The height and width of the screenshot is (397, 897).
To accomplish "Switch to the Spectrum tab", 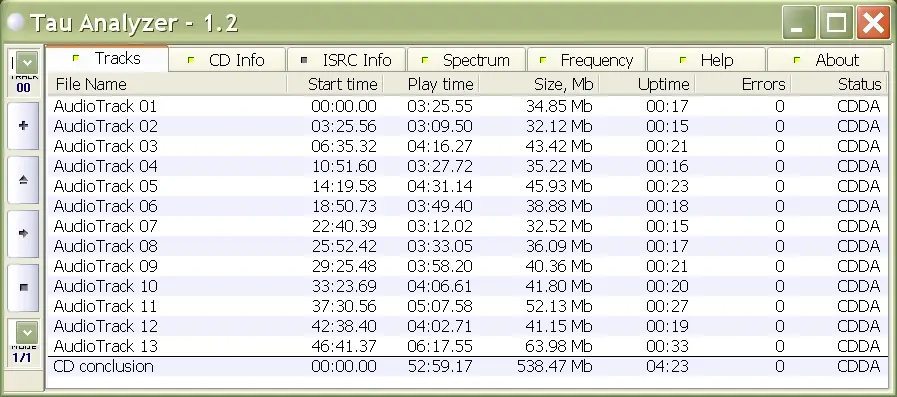I will pos(466,60).
